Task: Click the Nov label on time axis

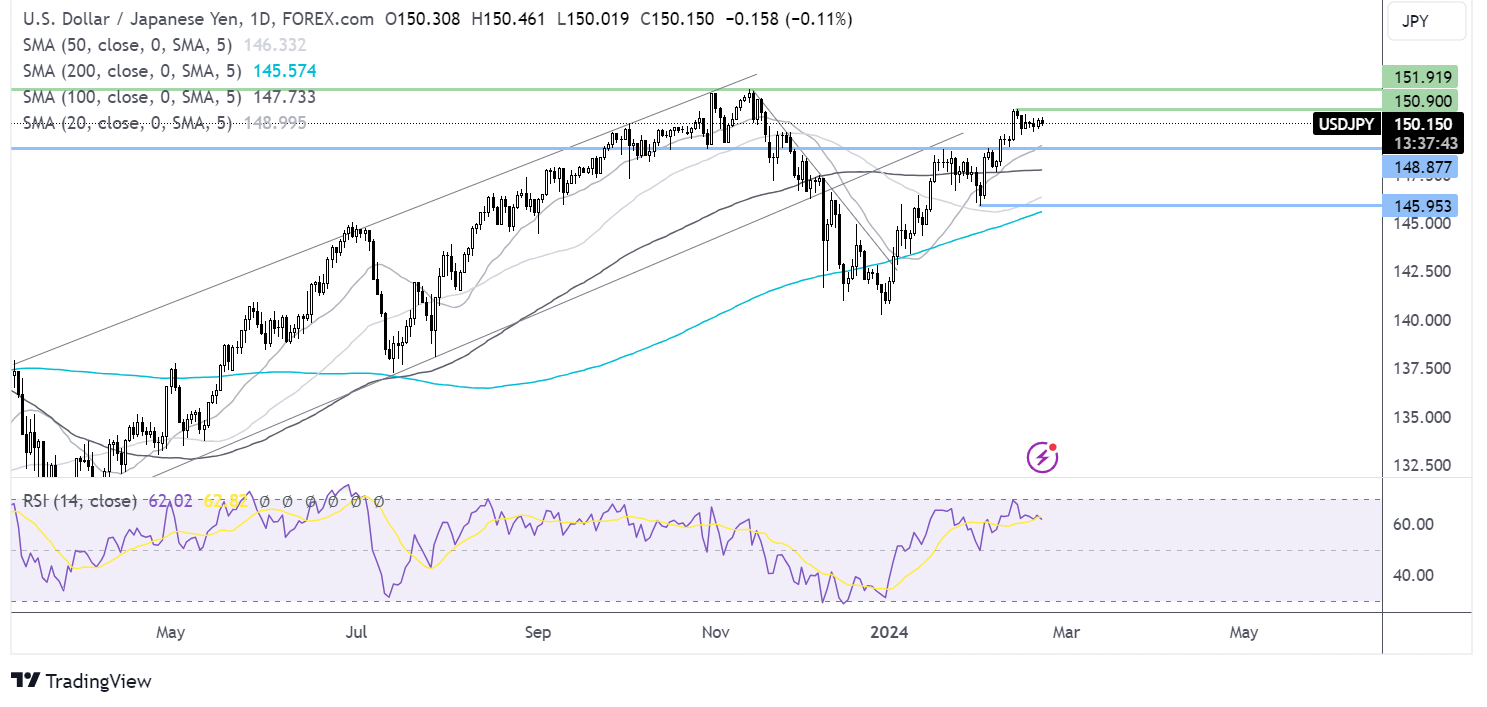Action: (715, 632)
